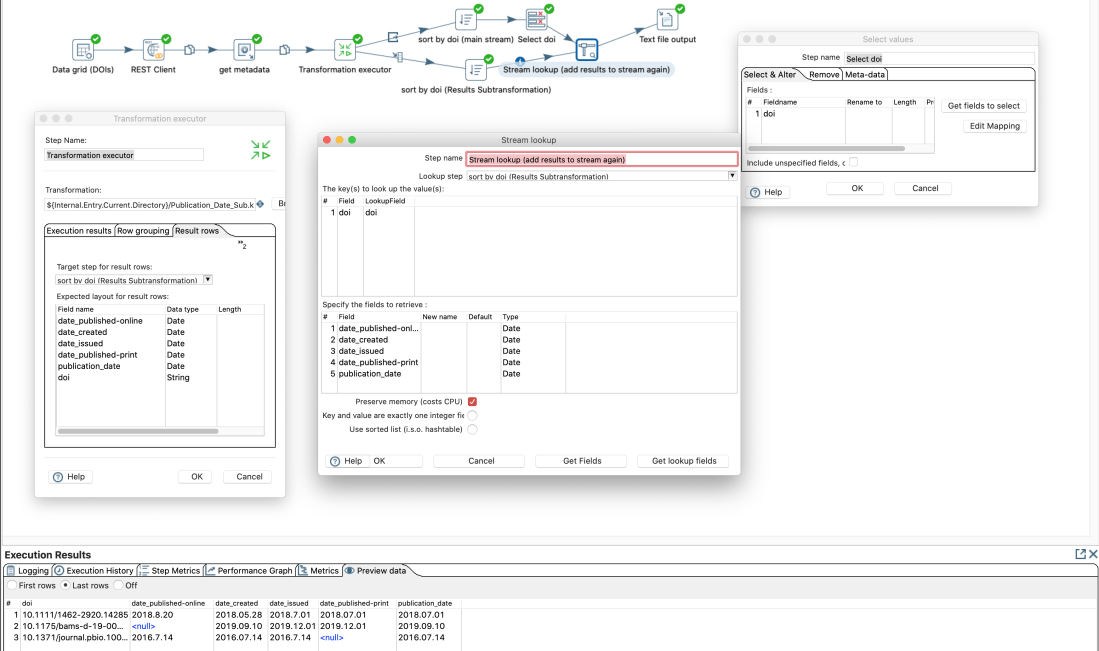The width and height of the screenshot is (1099, 651).
Task: Select the Data grid (DOIs) step icon
Action: (83, 50)
